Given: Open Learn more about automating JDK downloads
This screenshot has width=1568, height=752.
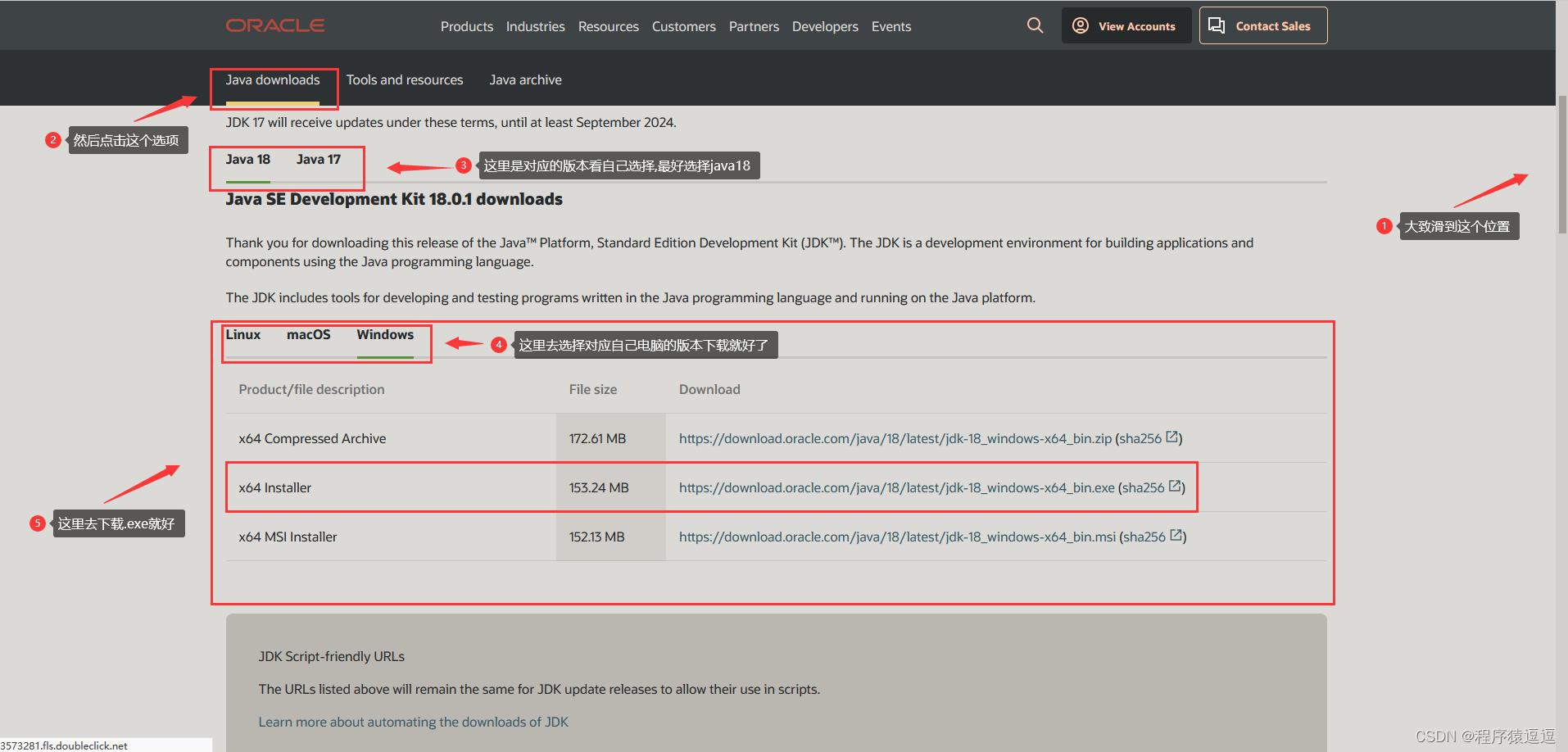Looking at the screenshot, I should pos(414,722).
